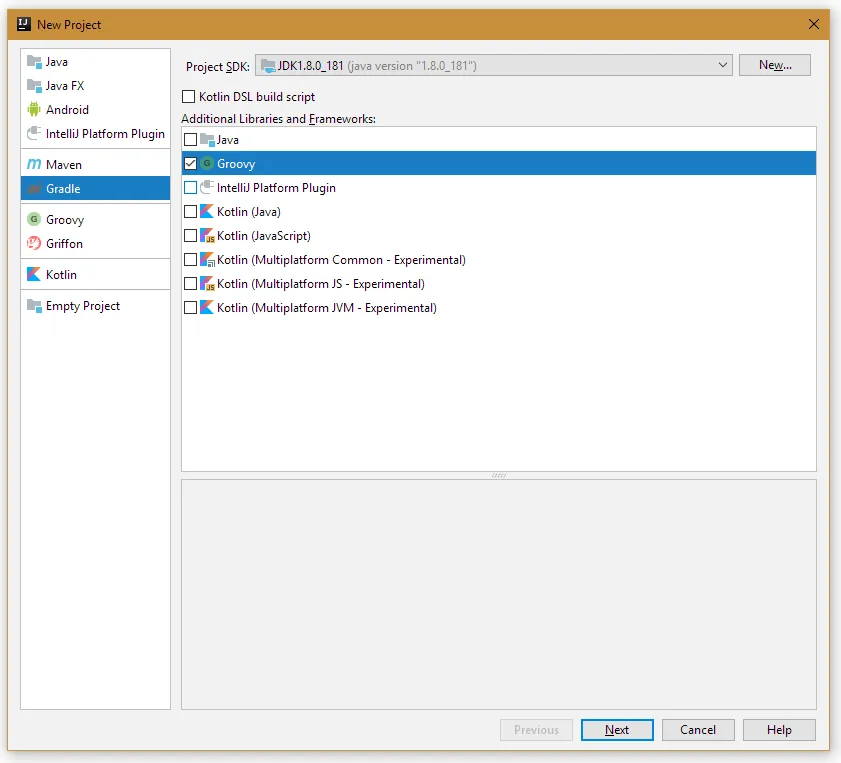Click 'Kotlin DSL build script' label text

coord(257,97)
